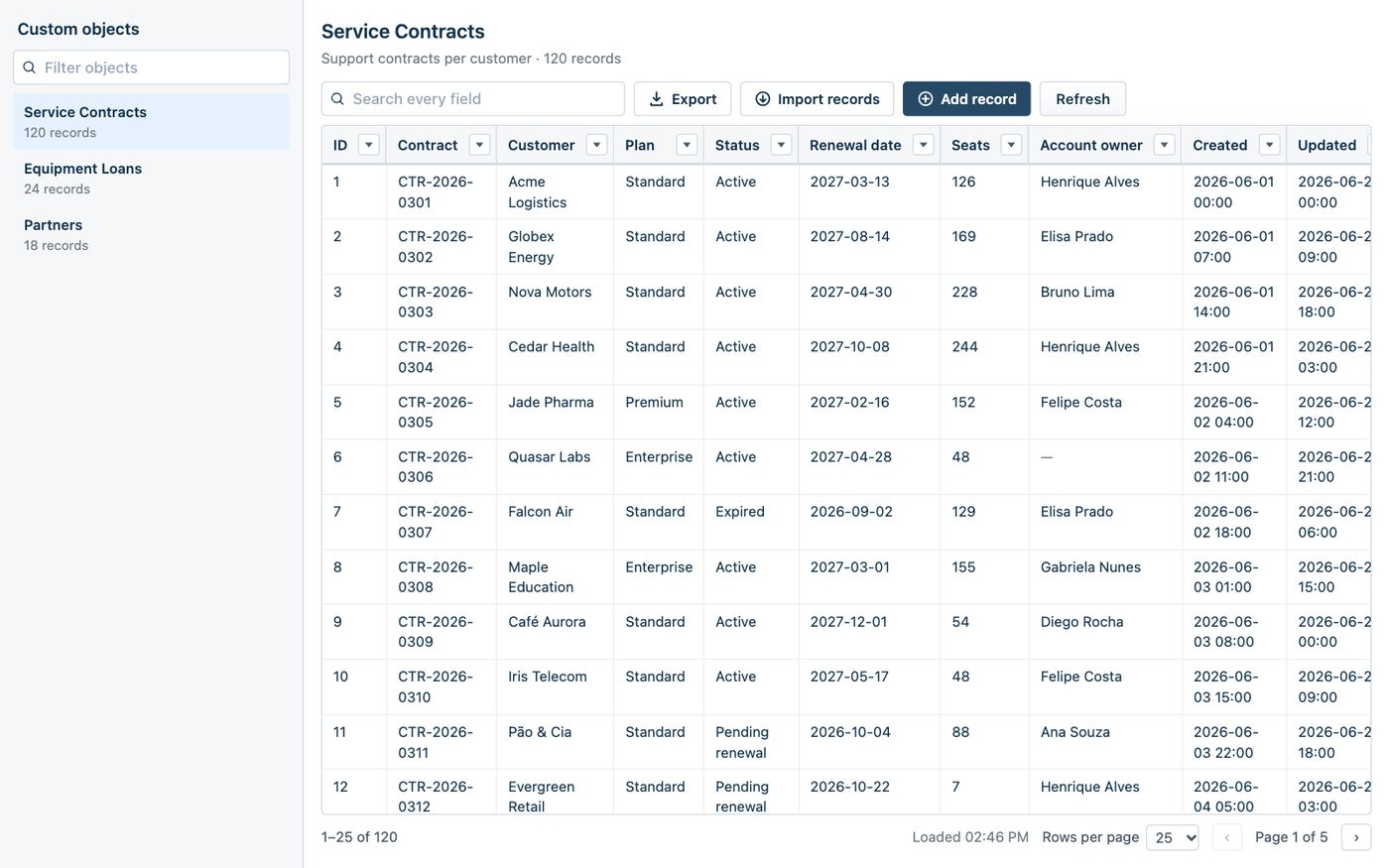Click the Service Contracts page heading
Viewport: 1389px width, 868px height.
click(x=403, y=32)
